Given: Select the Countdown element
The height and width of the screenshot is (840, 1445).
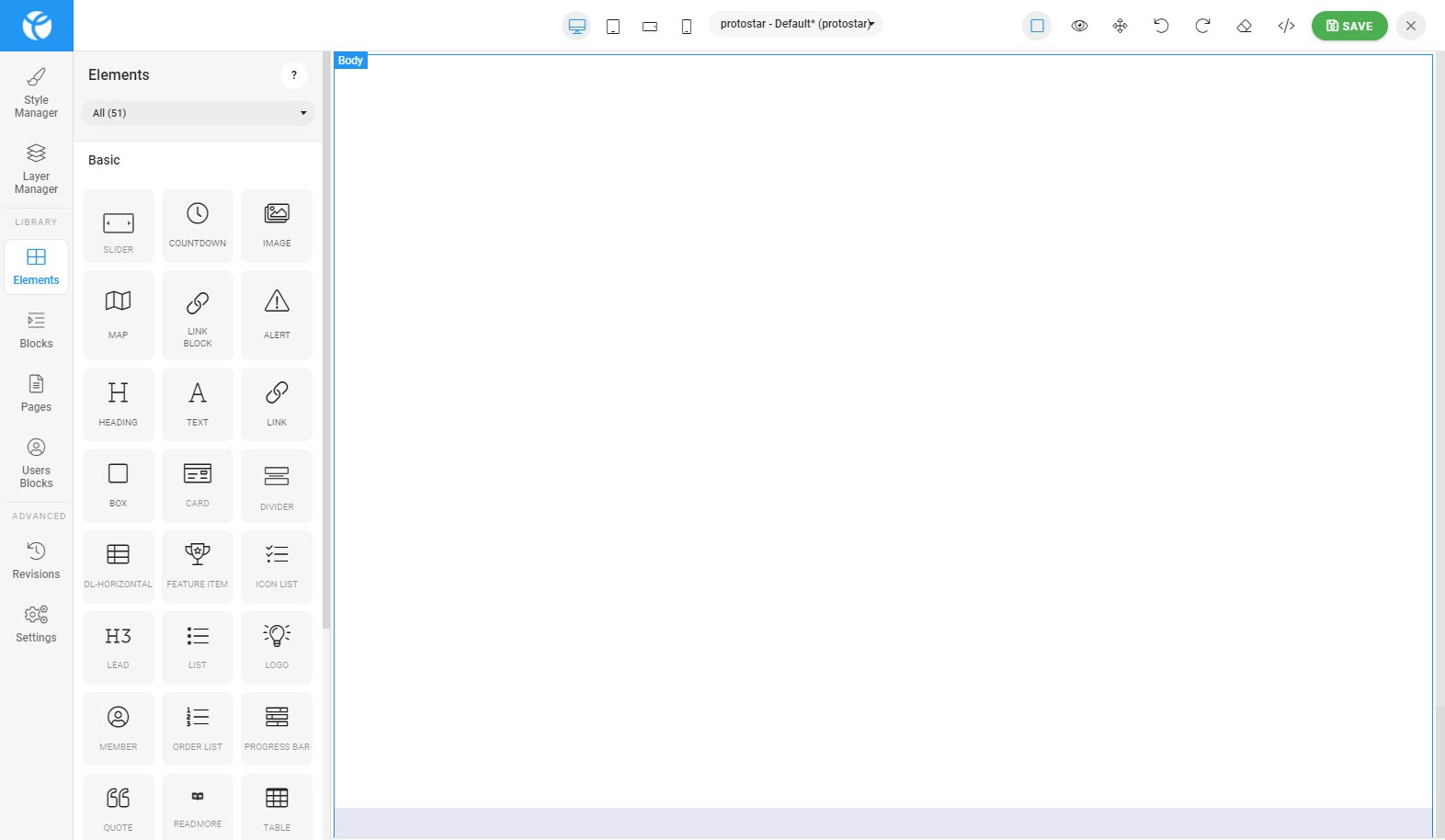Looking at the screenshot, I should pos(197,225).
